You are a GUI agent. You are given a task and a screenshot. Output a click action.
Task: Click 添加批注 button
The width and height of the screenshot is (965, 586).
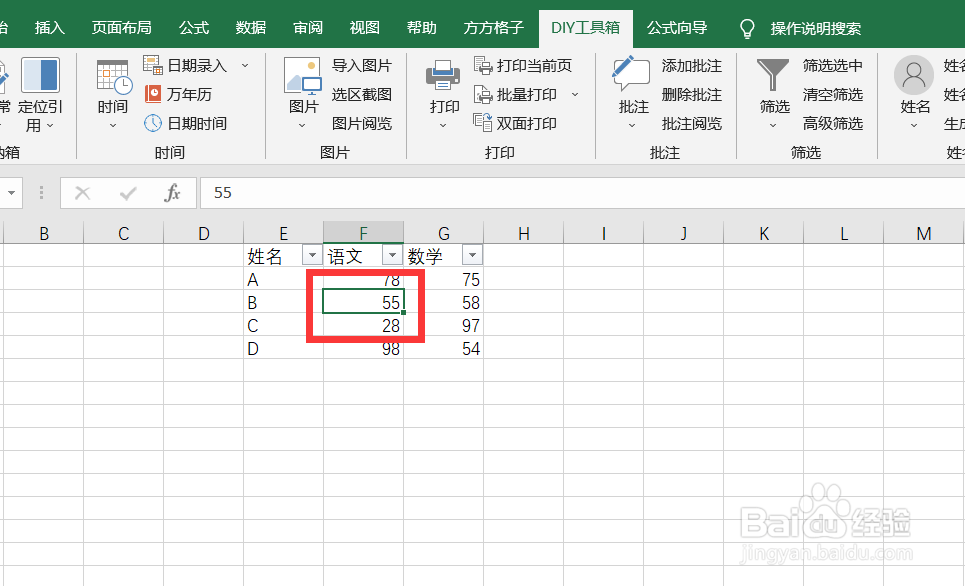click(692, 65)
